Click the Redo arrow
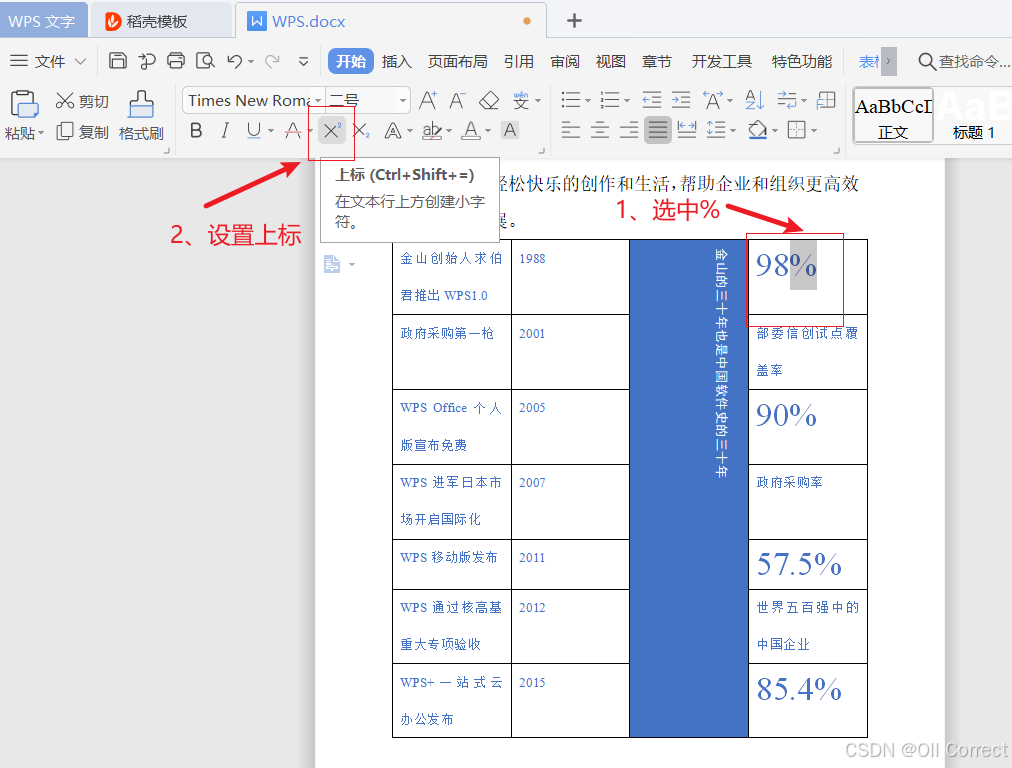The image size is (1012, 768). pyautogui.click(x=272, y=61)
